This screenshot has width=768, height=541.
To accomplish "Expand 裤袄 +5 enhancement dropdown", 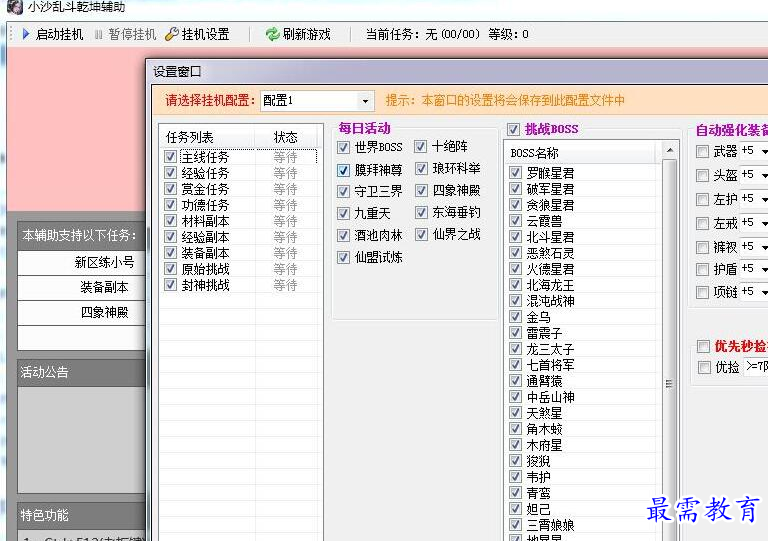I will pos(764,247).
